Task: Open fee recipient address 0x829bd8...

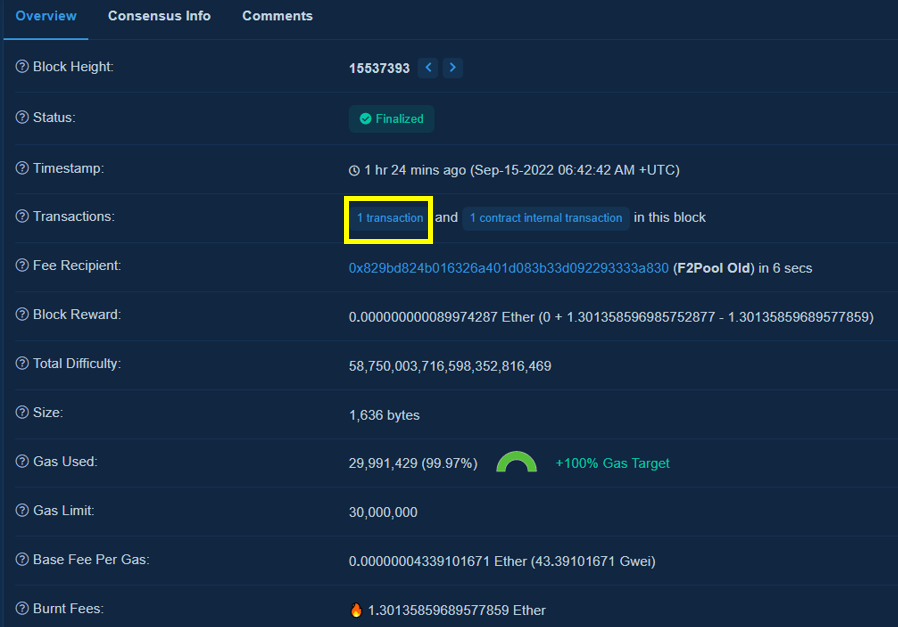Action: tap(509, 268)
